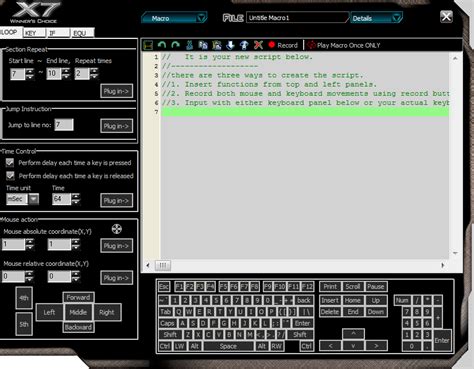
Task: Click Plug in button for Jump Instruction
Action: coord(116,126)
